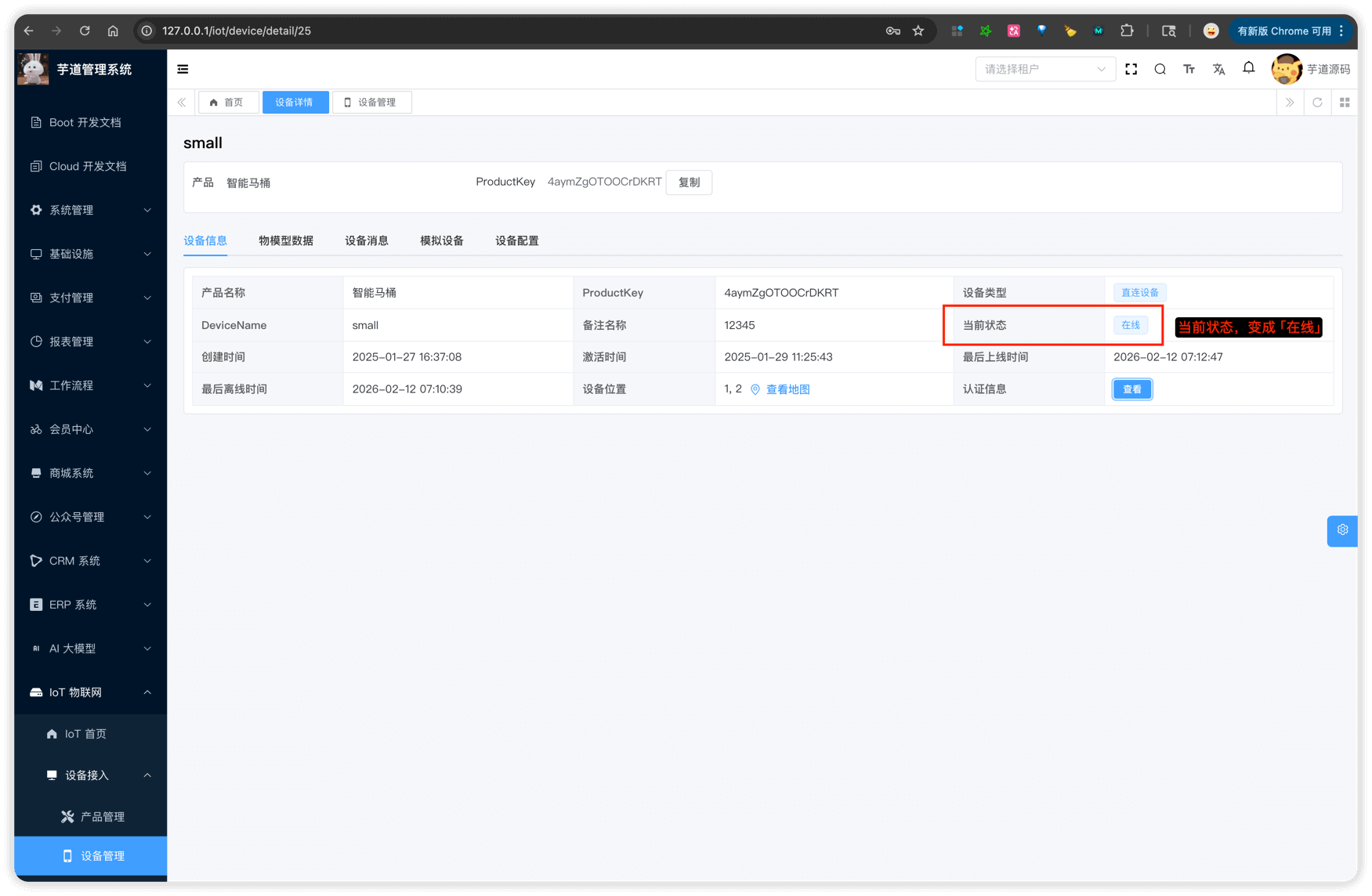Screen dimensions: 1372x896
Task: Click the grid icon in tab bar
Action: point(1345,103)
